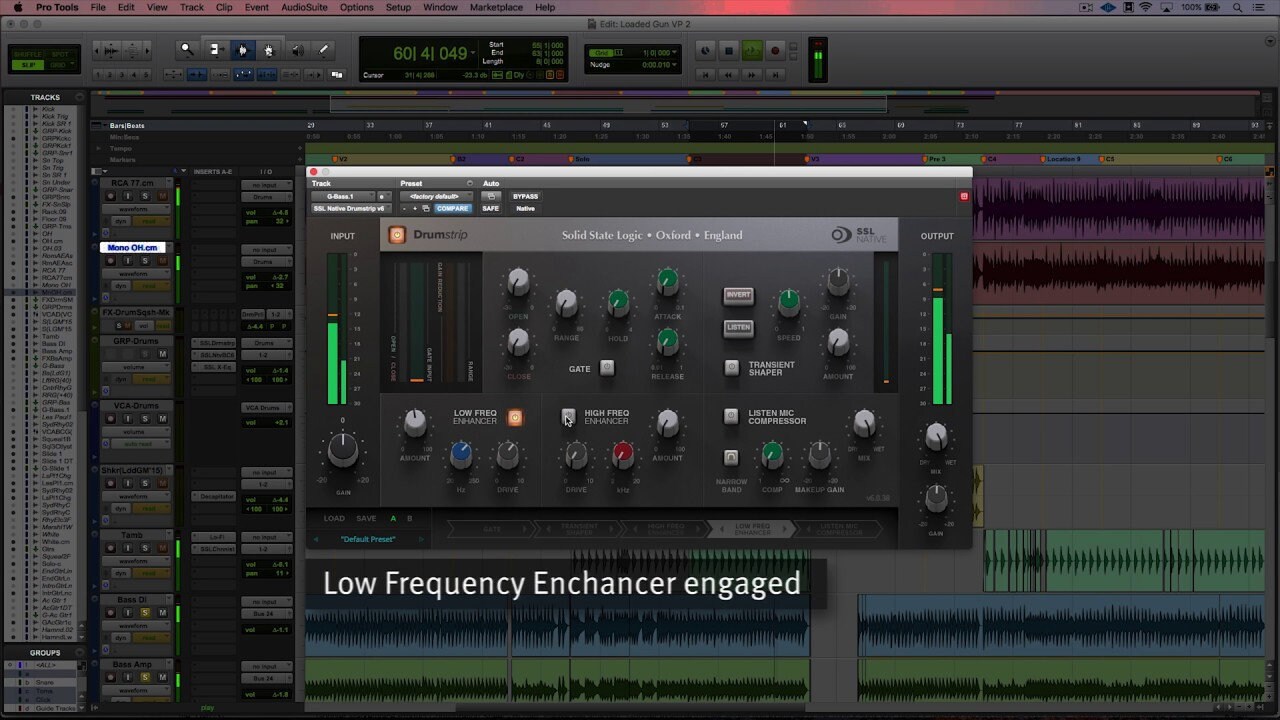Click the Output Gain knob

[936, 496]
